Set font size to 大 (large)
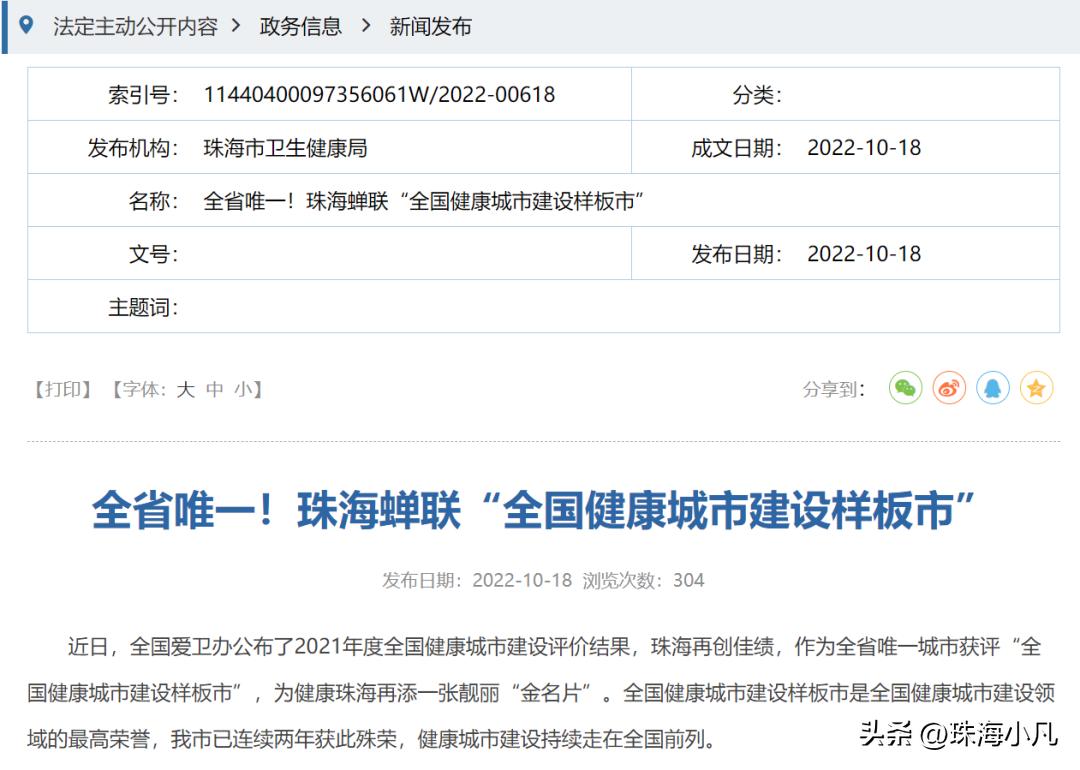The height and width of the screenshot is (770, 1080). [184, 390]
